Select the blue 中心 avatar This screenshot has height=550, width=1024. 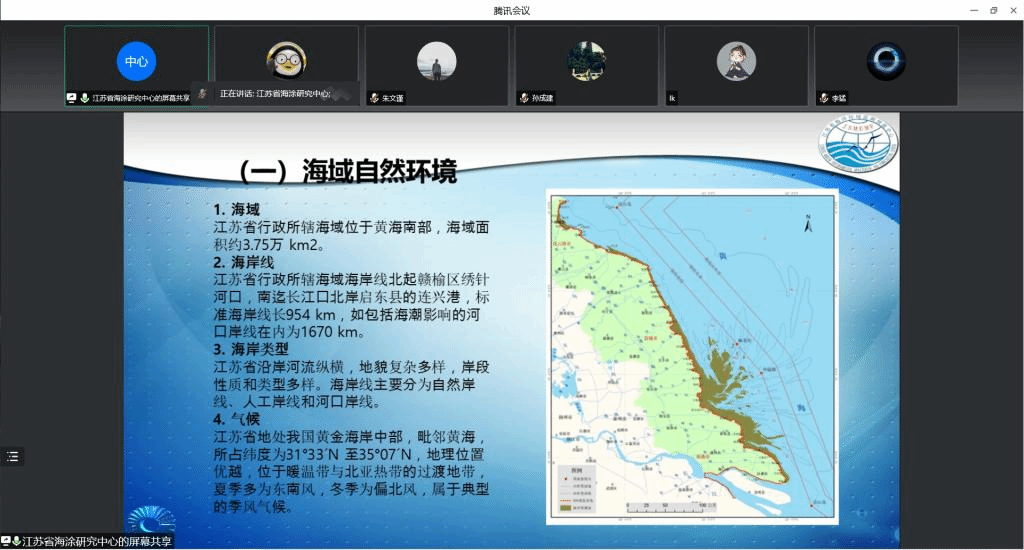136,61
